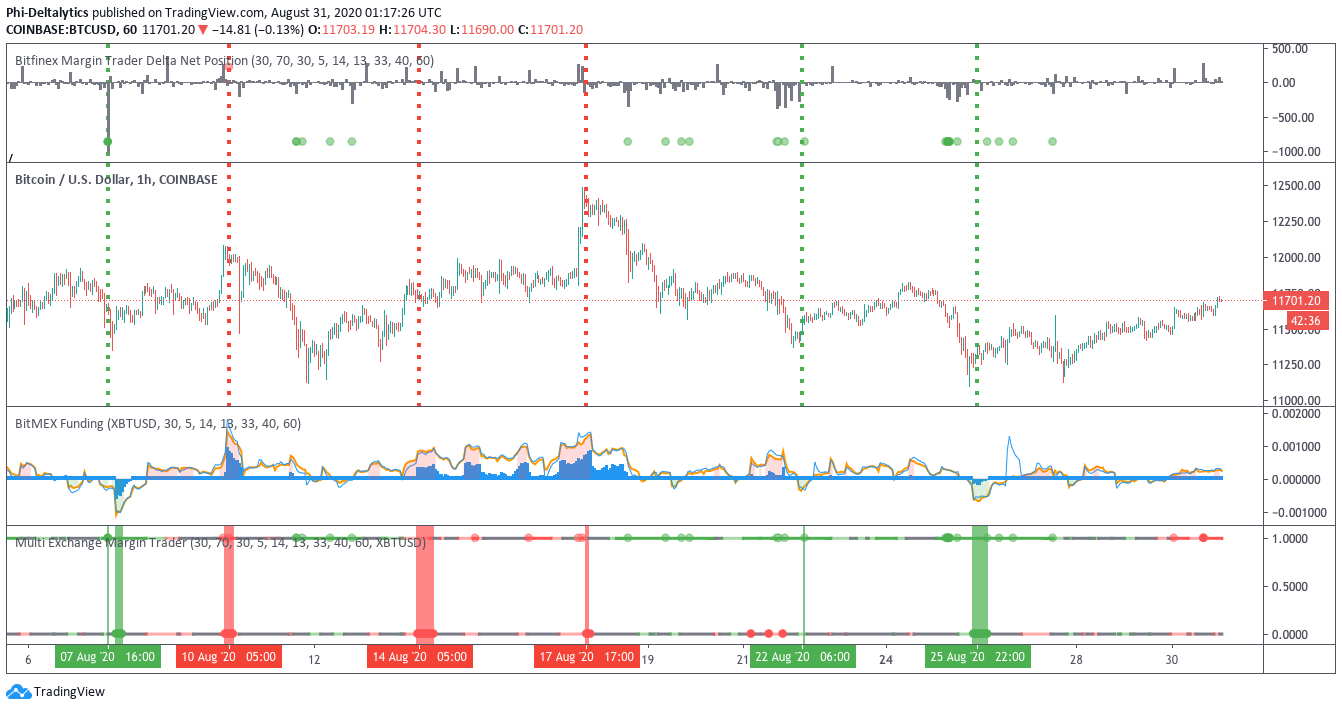Viewport: 1342px width, 710px height.
Task: Click the COINBASE:BTCUSD symbol text
Action: pos(59,30)
